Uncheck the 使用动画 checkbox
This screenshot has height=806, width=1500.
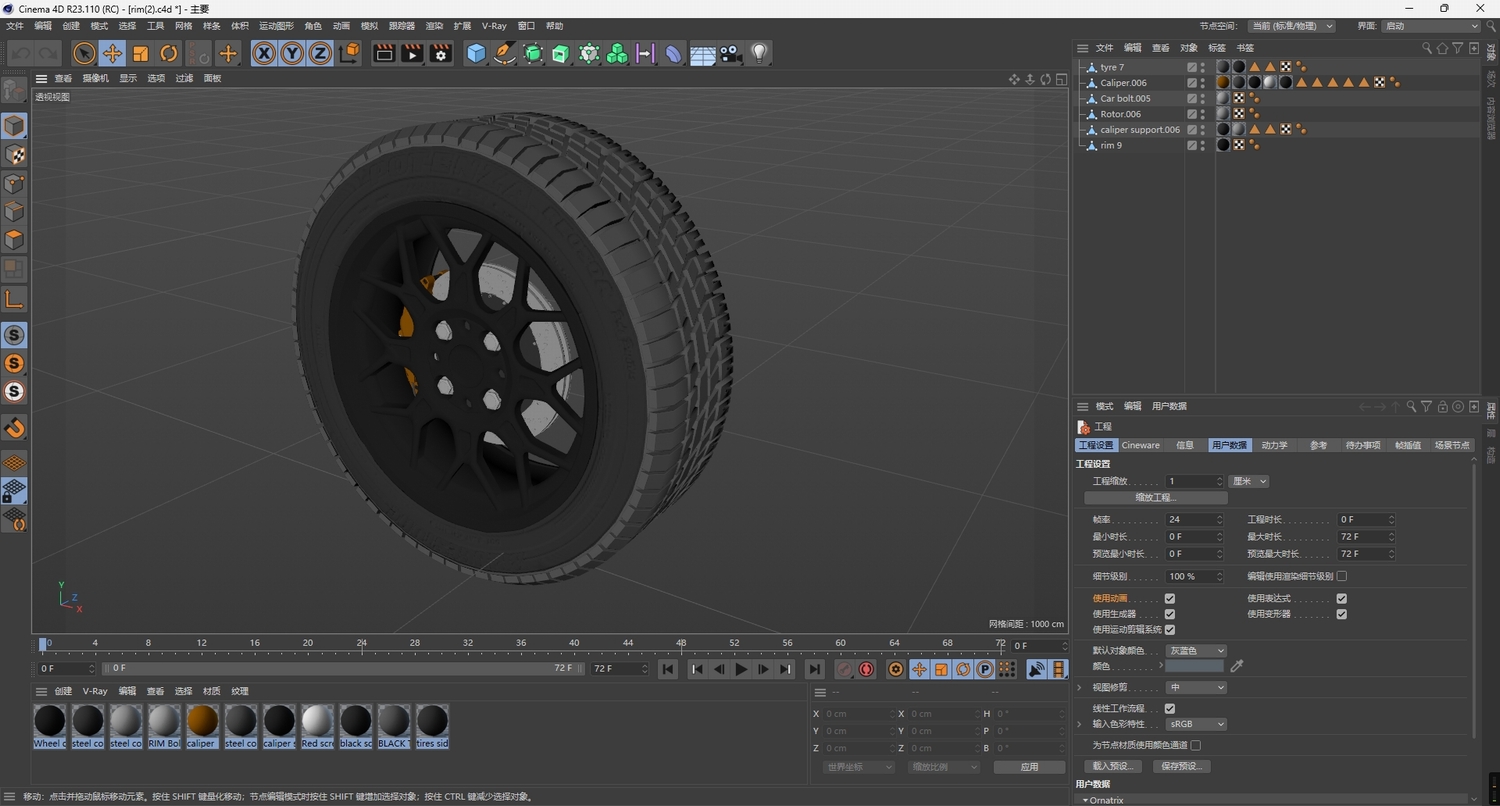click(x=1170, y=598)
